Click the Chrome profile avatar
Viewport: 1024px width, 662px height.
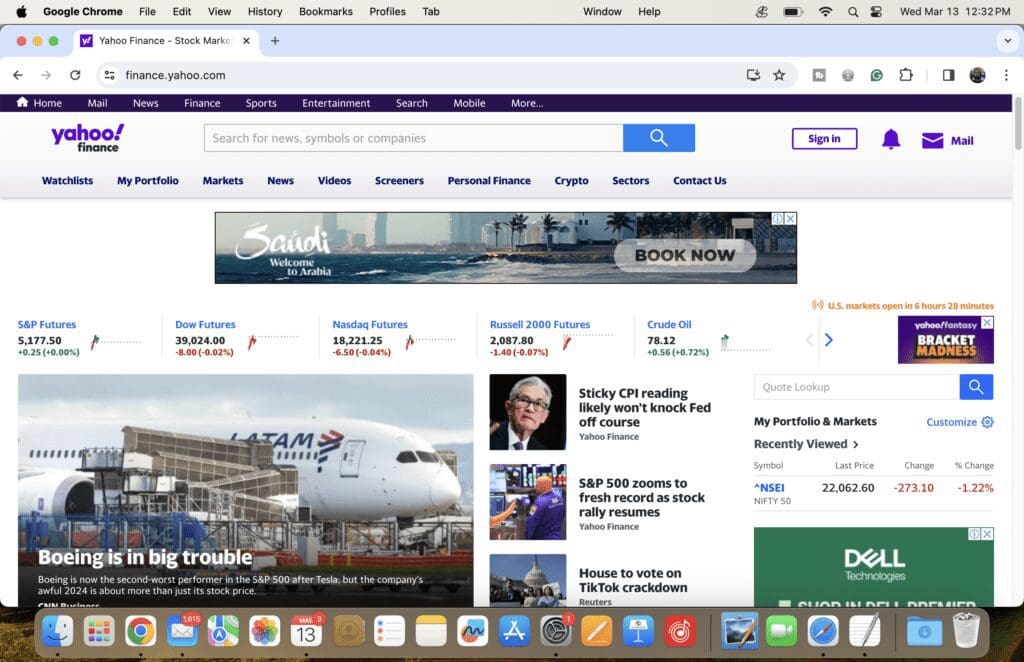click(x=977, y=75)
